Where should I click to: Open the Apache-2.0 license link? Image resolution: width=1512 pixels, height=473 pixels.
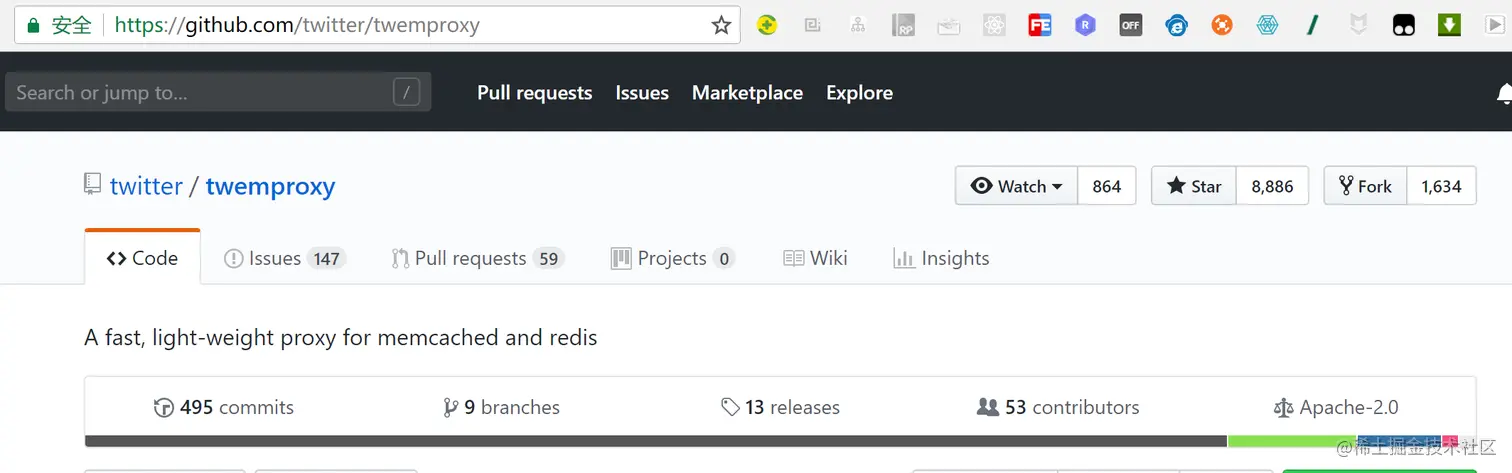(x=1336, y=407)
